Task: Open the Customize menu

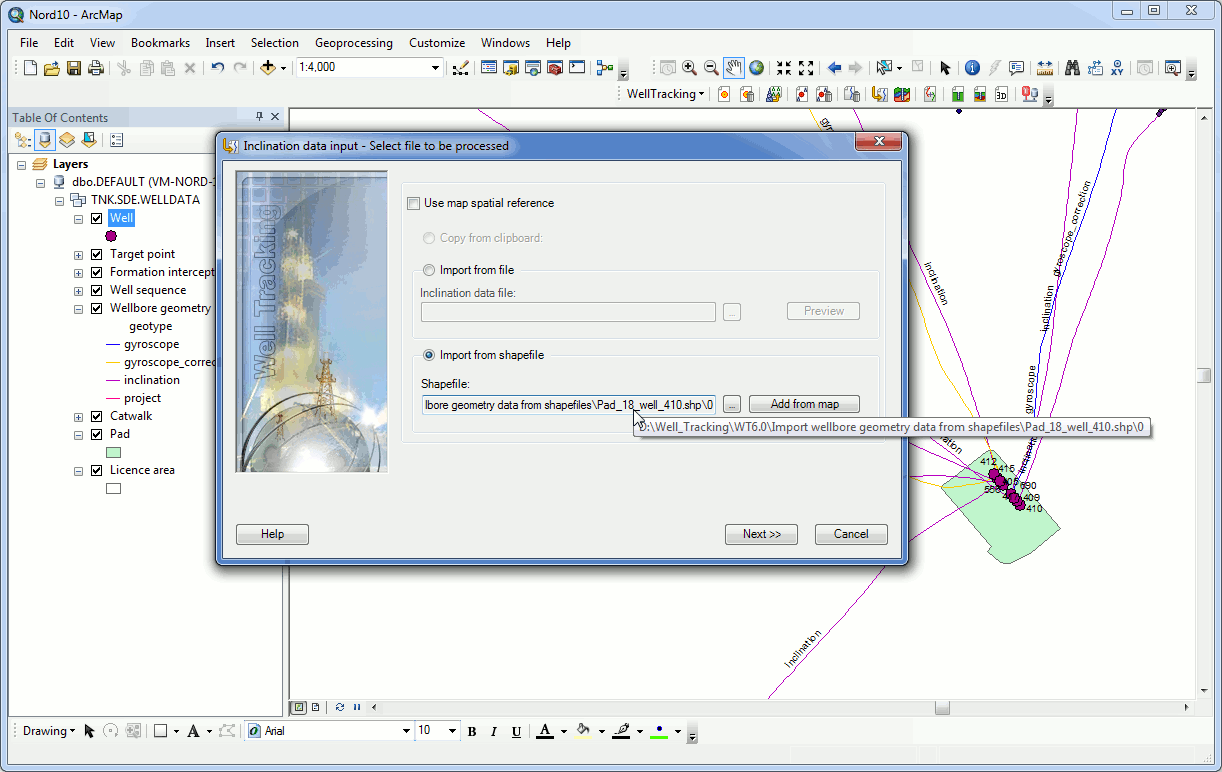Action: coord(437,43)
